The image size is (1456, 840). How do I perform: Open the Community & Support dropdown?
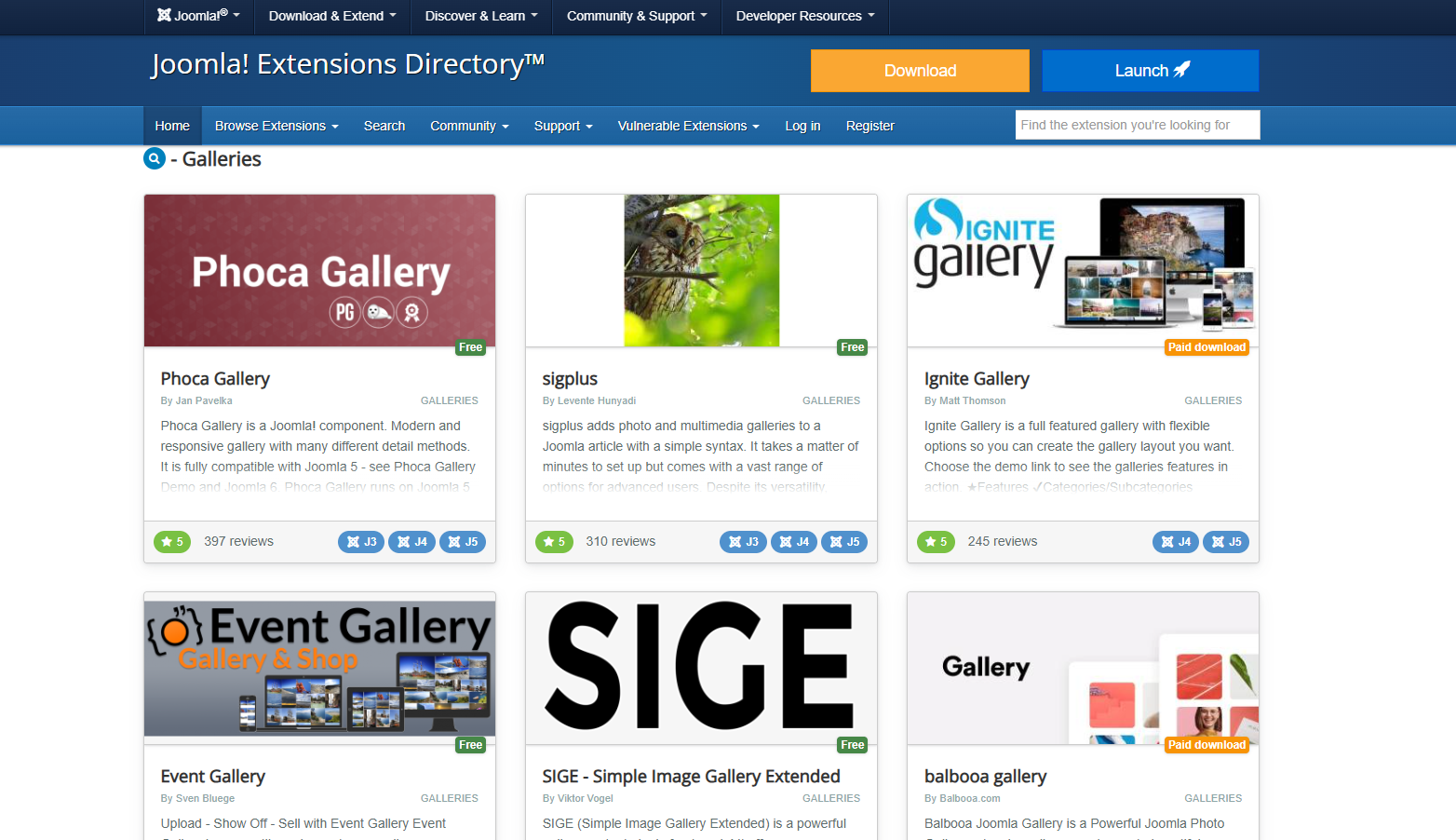637,16
